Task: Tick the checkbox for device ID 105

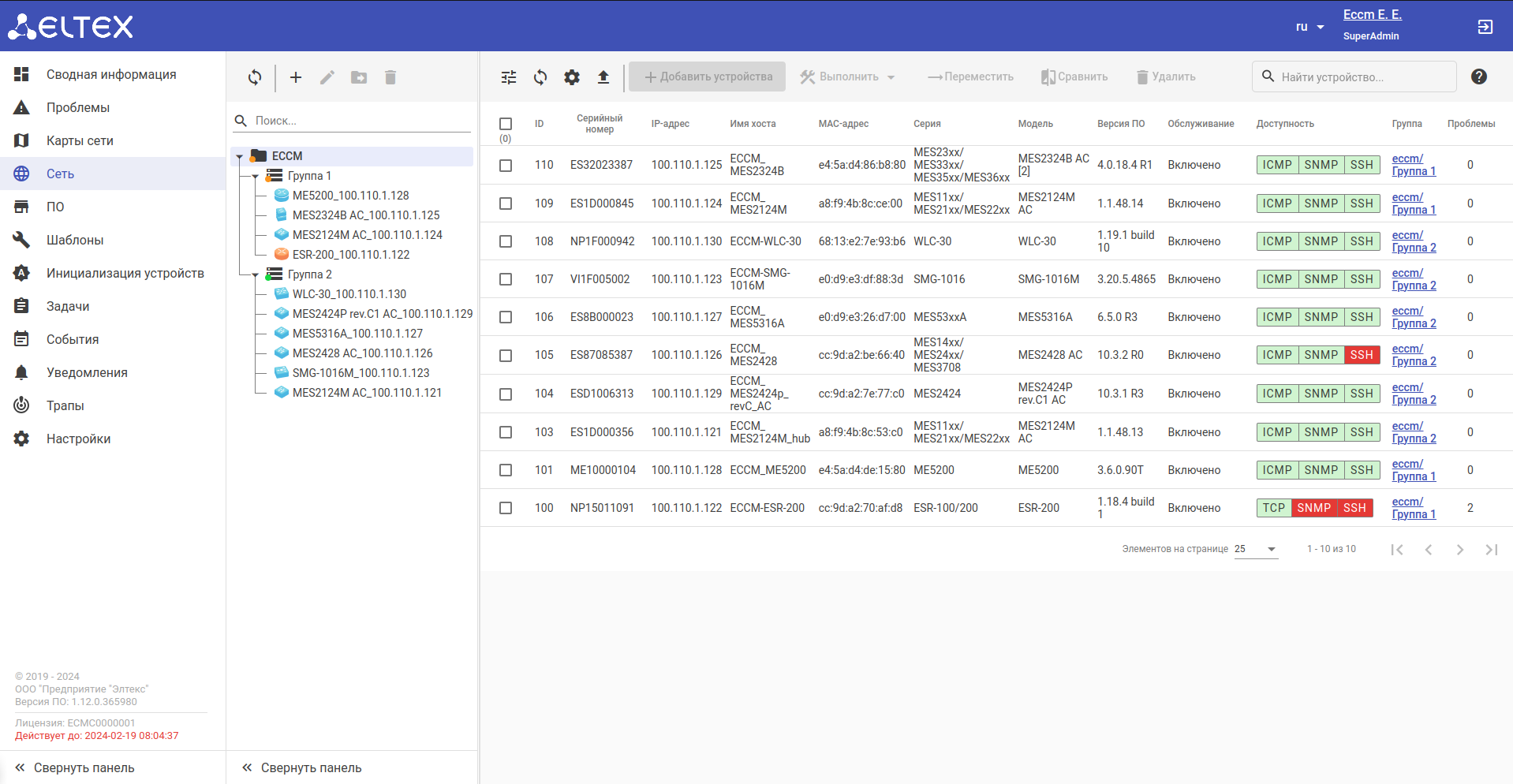Action: (506, 356)
